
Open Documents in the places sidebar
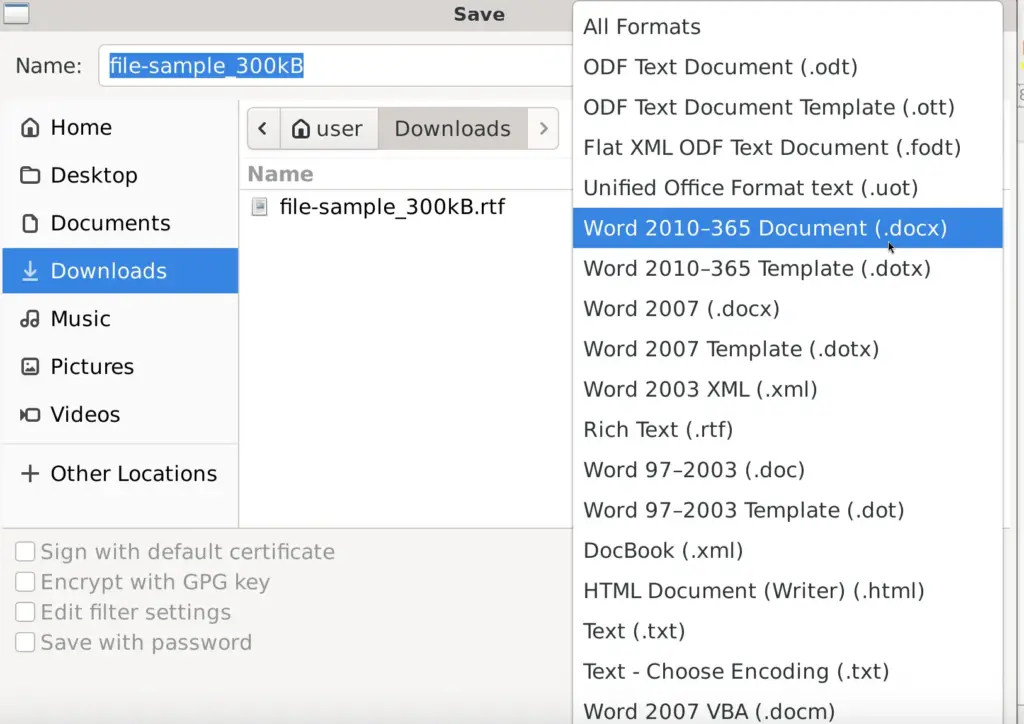click(x=120, y=223)
